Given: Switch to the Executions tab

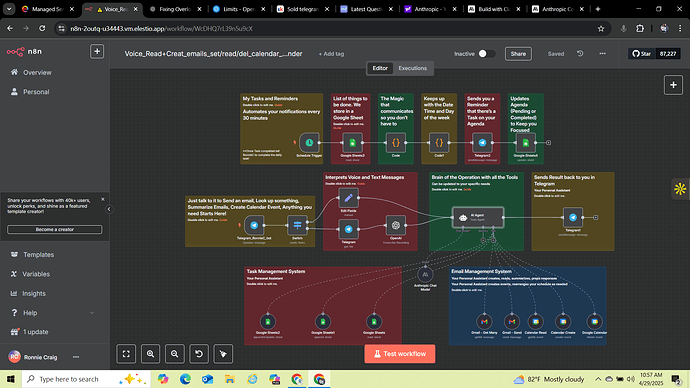Looking at the screenshot, I should pos(412,68).
